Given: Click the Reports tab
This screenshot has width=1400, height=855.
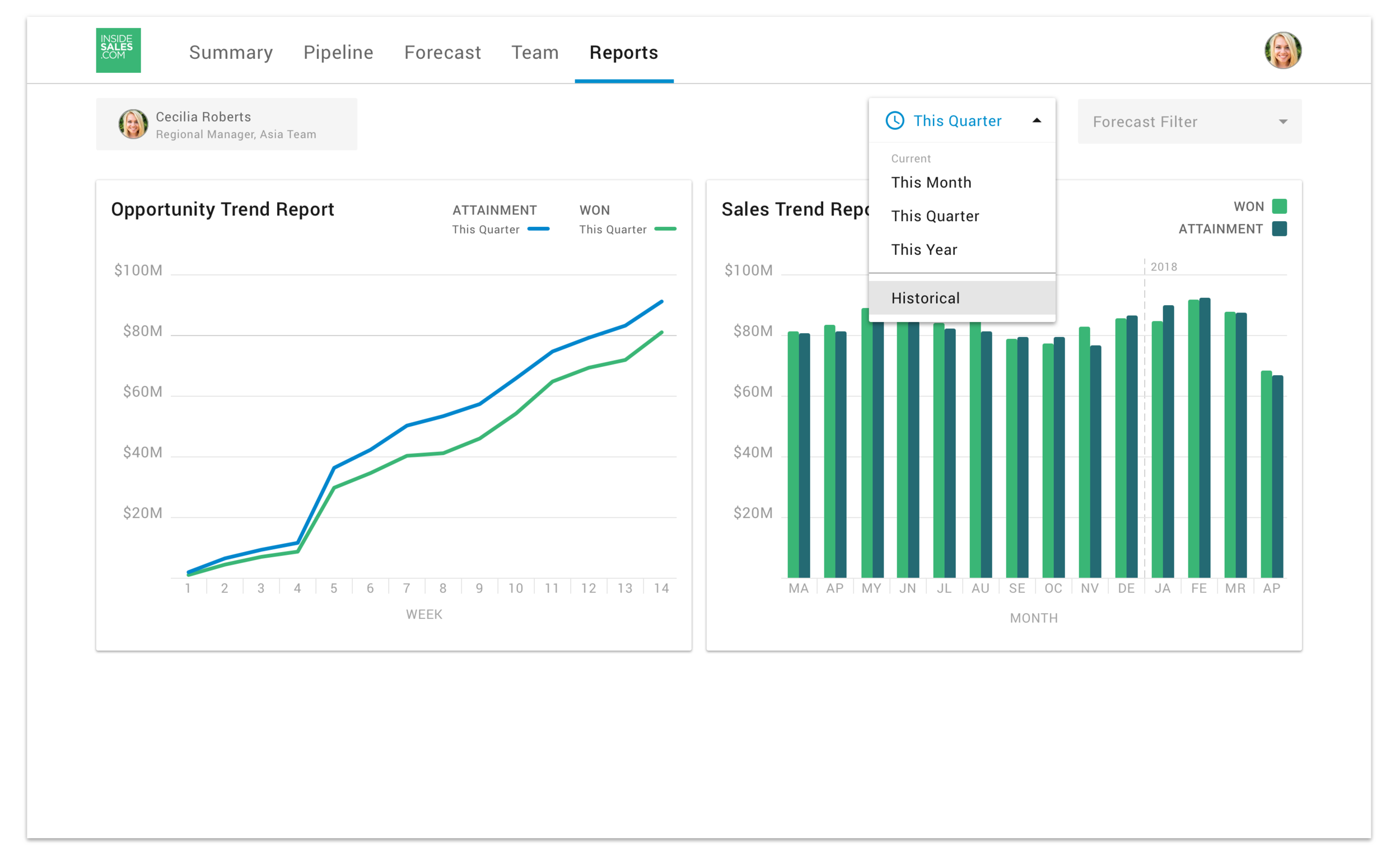Looking at the screenshot, I should coord(623,52).
